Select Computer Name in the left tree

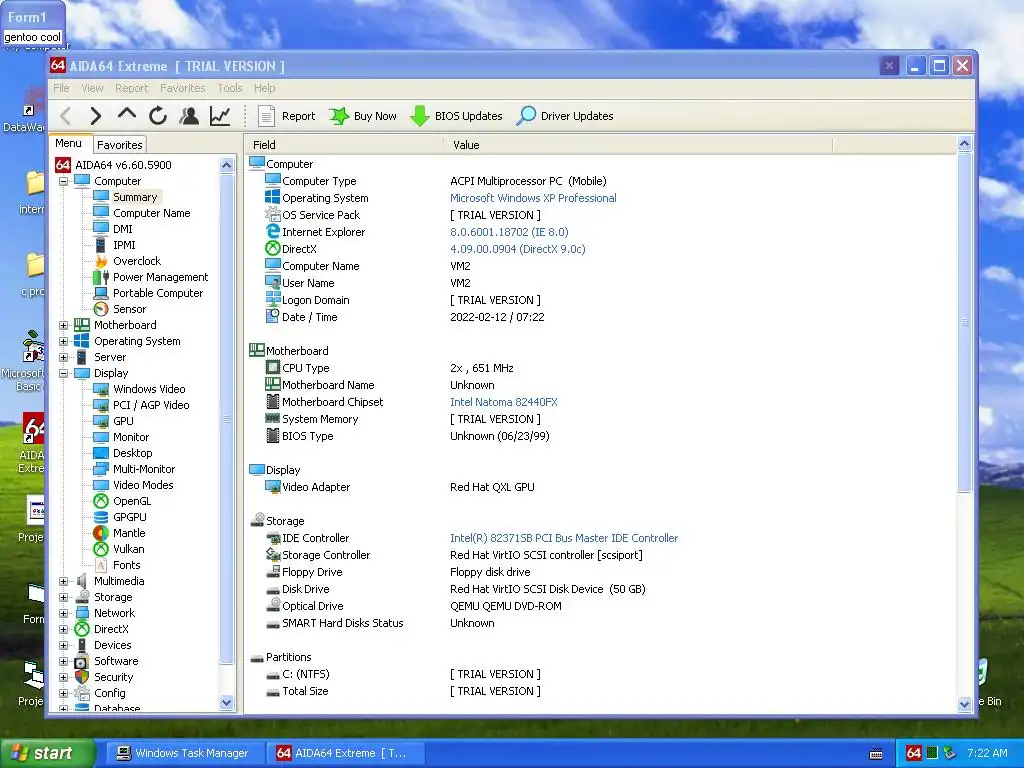point(152,213)
